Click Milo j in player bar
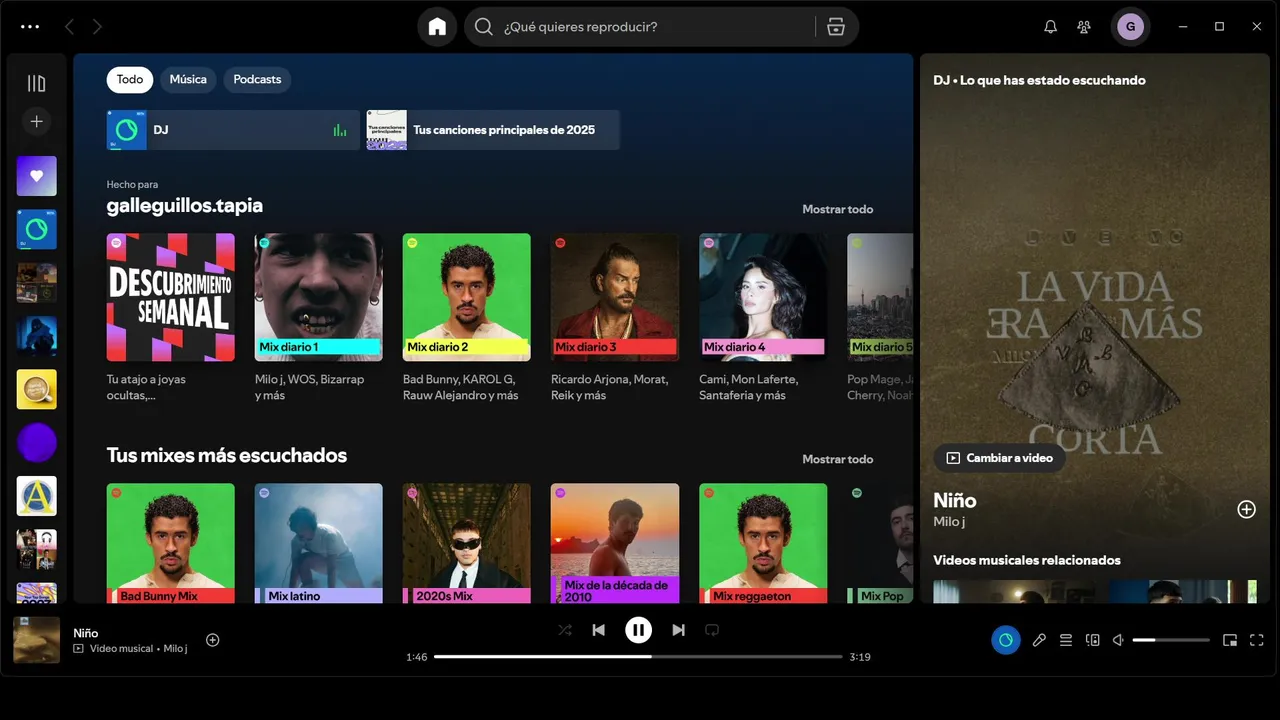This screenshot has width=1280, height=720. point(175,649)
